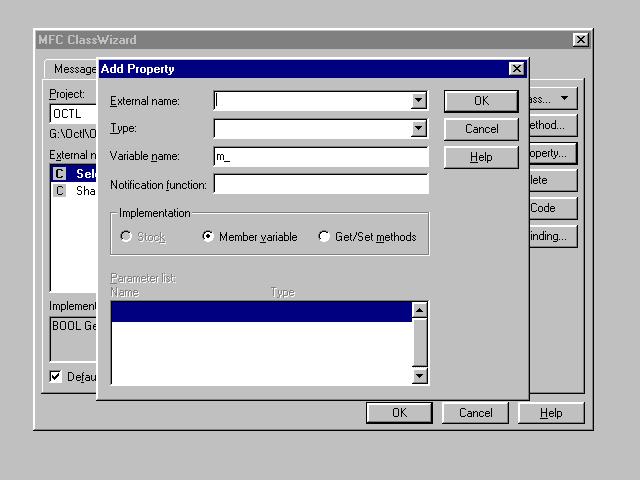Click the Variable name text field

point(320,157)
